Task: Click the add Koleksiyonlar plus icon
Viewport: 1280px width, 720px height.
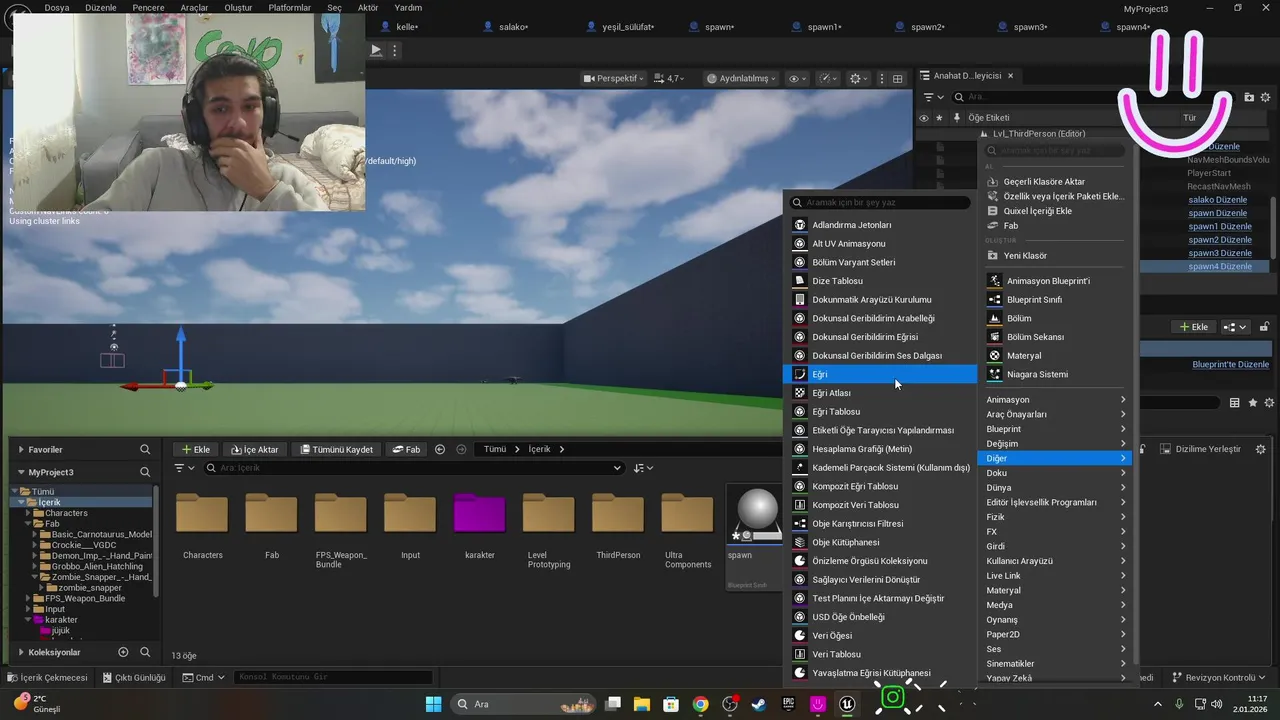Action: (124, 652)
